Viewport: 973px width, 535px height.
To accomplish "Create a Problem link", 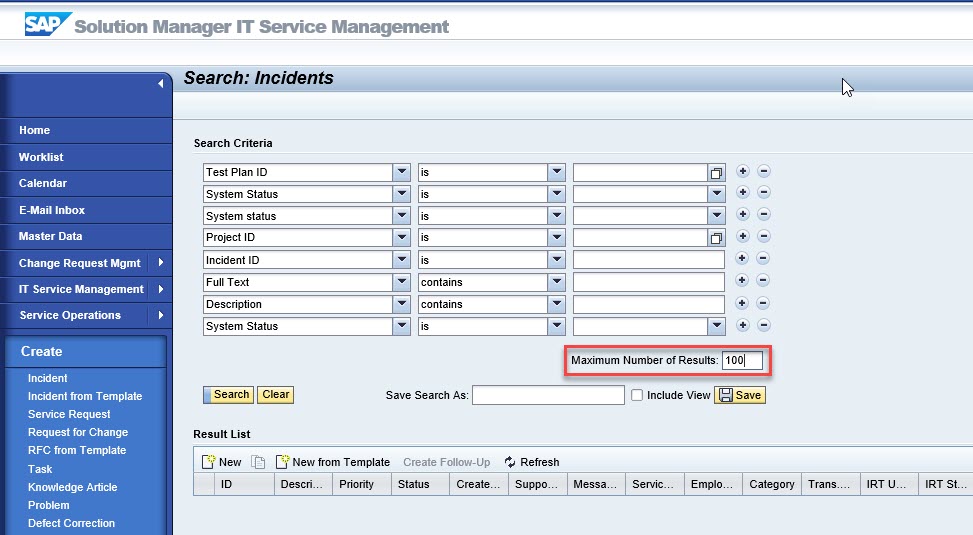I will (x=48, y=505).
